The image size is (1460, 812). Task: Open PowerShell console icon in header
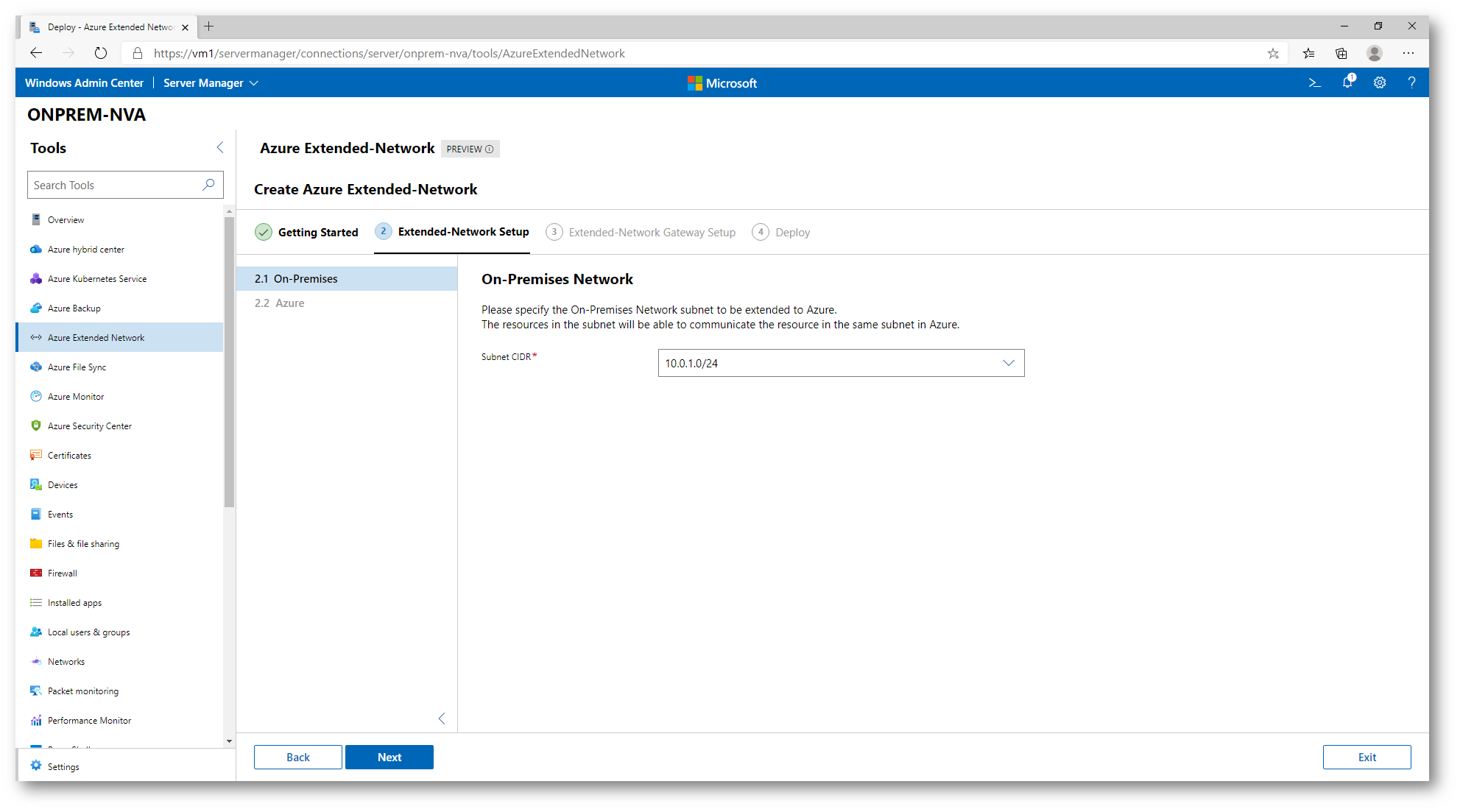tap(1314, 82)
